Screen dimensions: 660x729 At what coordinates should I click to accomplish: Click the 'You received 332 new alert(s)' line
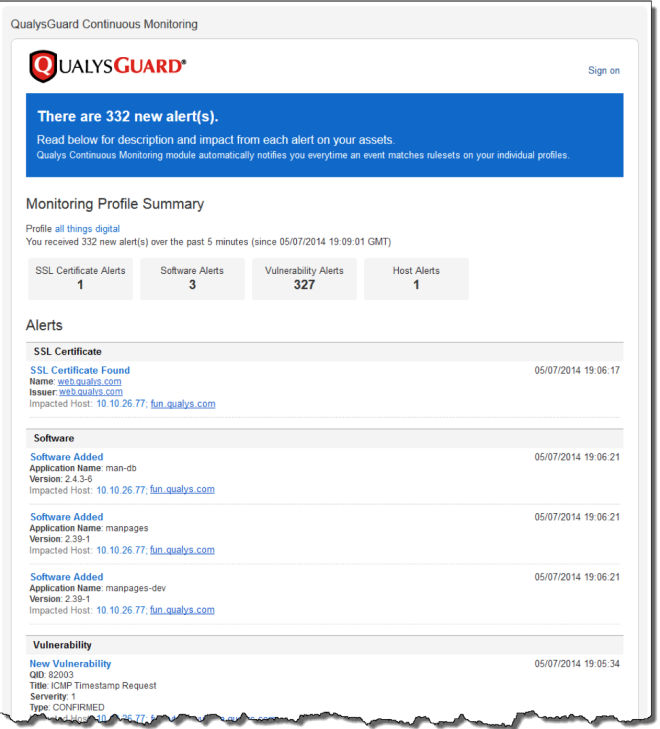click(208, 242)
